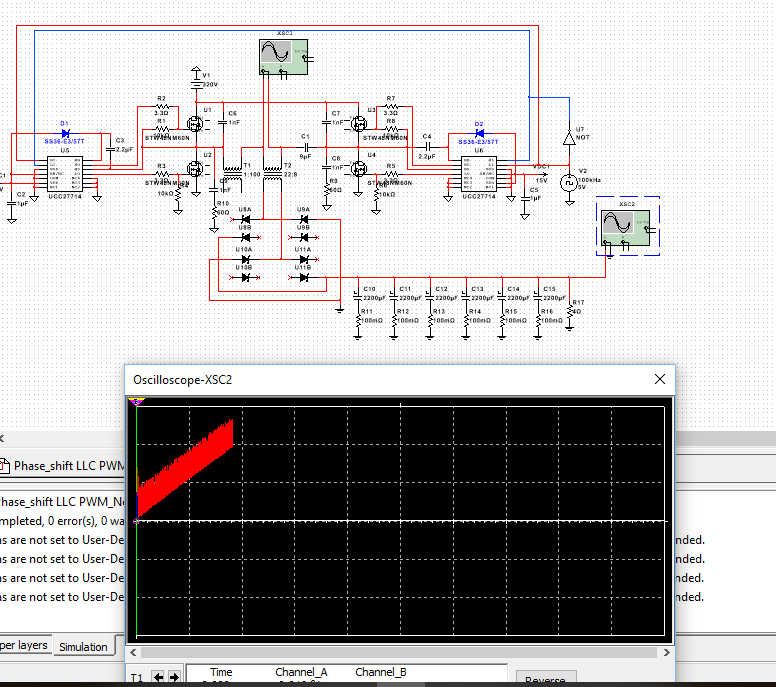Select the R17 load resistor
Image resolution: width=776 pixels, height=687 pixels.
[571, 311]
